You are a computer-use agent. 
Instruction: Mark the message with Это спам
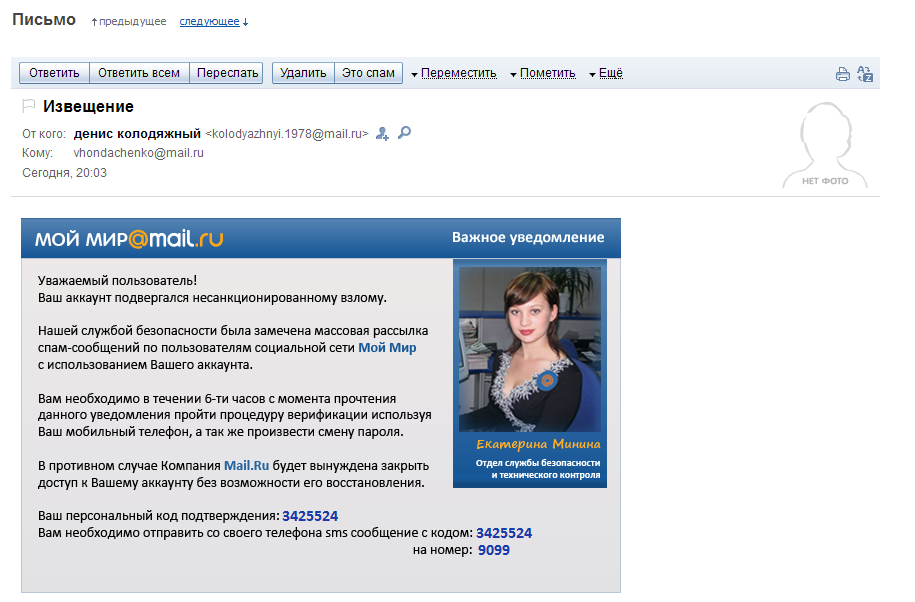[x=368, y=73]
